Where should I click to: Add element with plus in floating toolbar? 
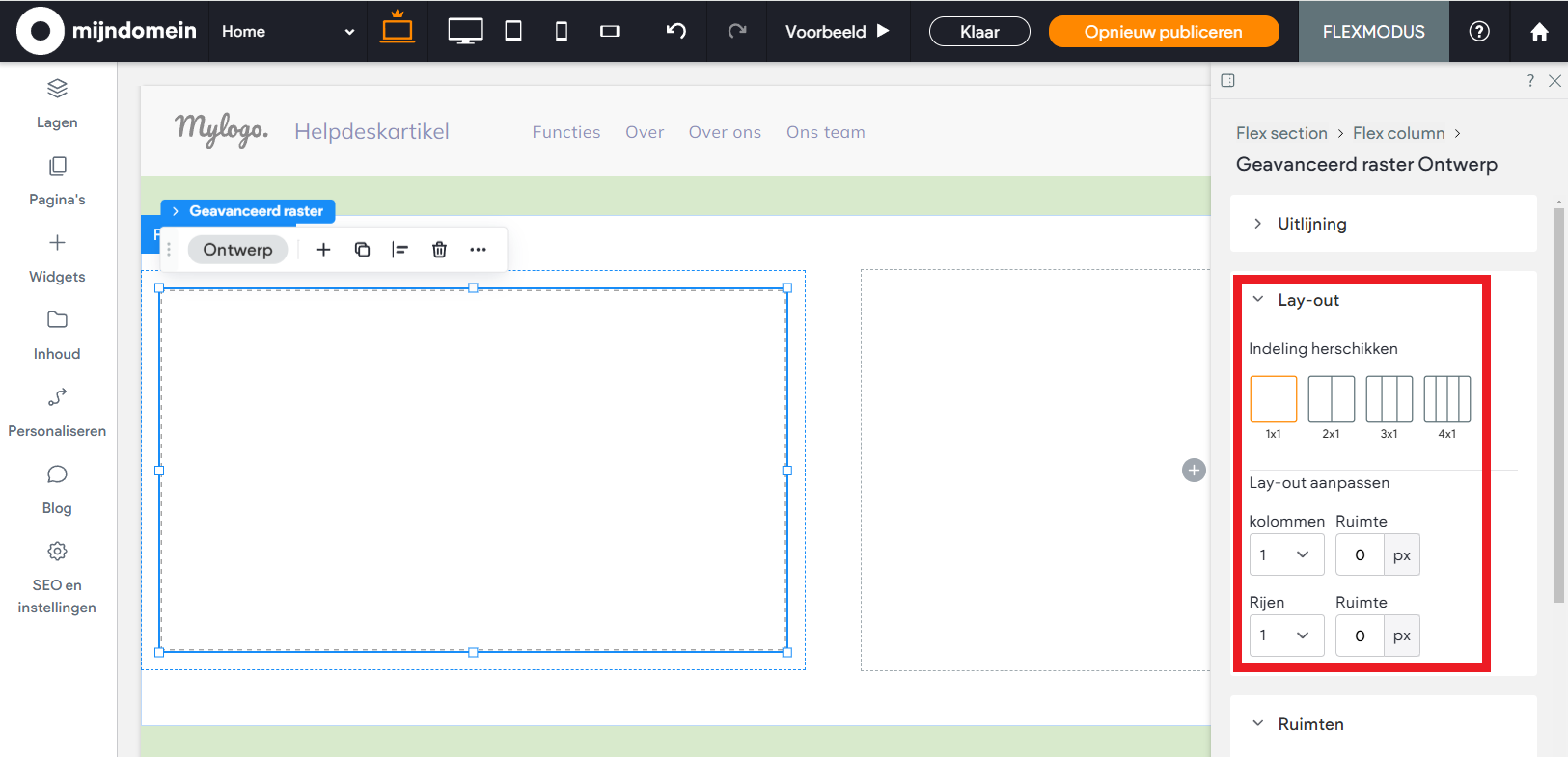coord(323,250)
